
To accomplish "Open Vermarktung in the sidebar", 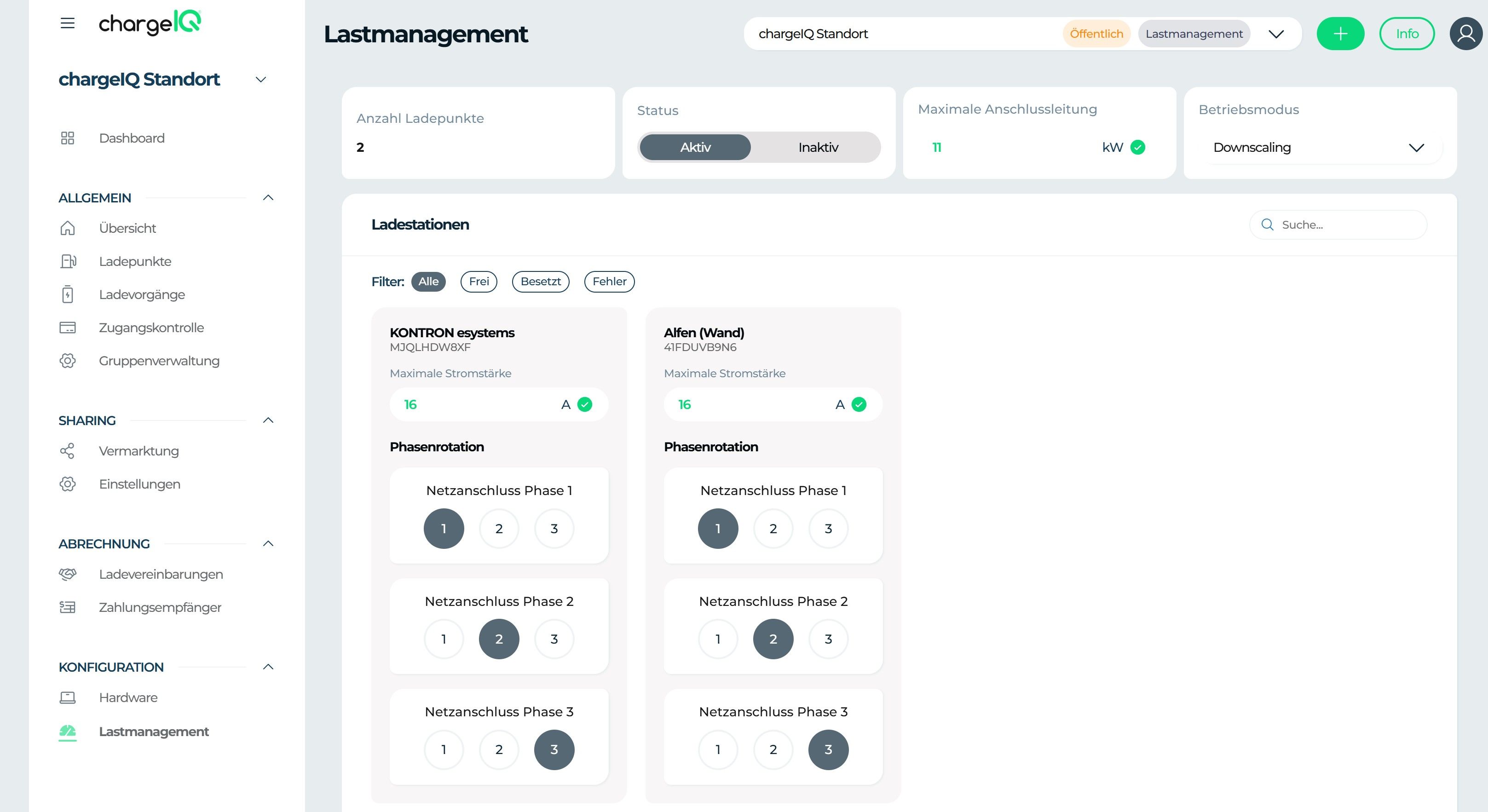I will 138,451.
